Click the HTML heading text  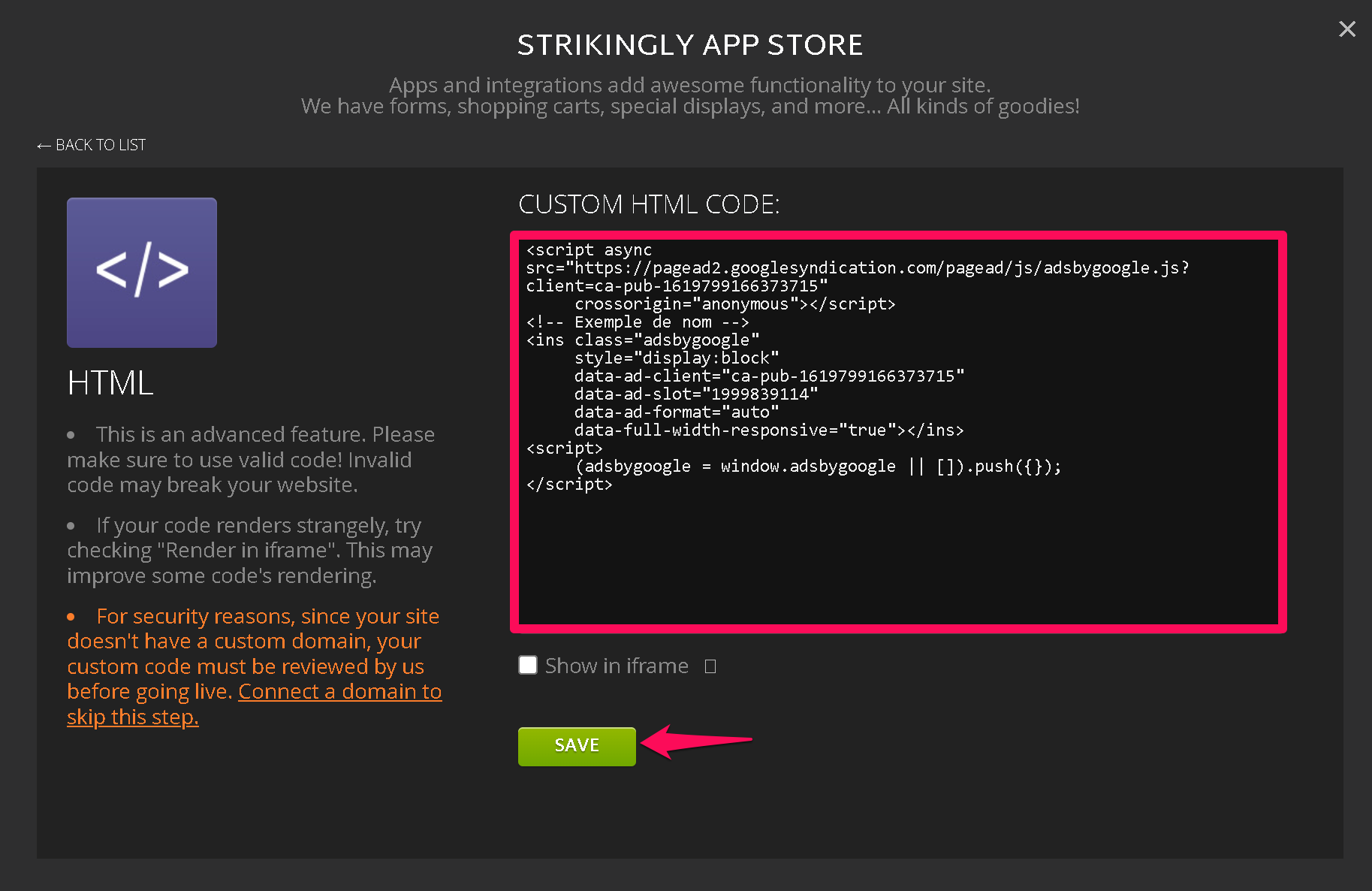coord(110,383)
